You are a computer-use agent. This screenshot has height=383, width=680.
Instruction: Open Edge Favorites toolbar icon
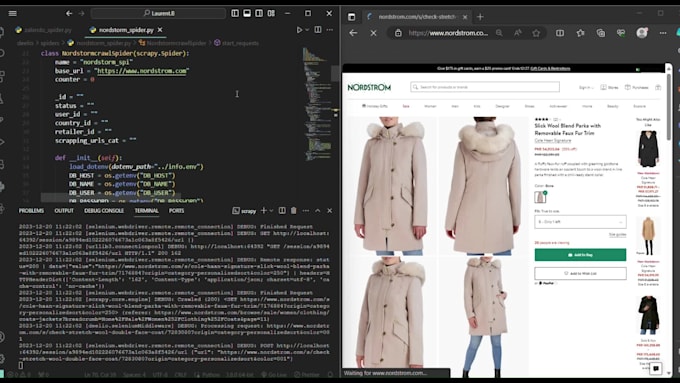pos(580,33)
